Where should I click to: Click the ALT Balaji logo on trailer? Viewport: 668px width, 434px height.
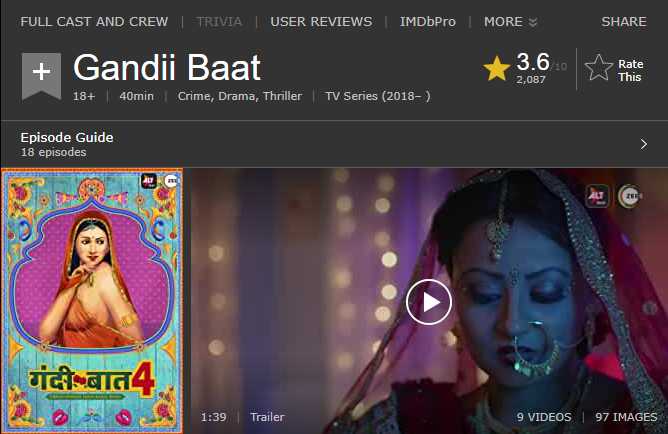click(x=596, y=196)
